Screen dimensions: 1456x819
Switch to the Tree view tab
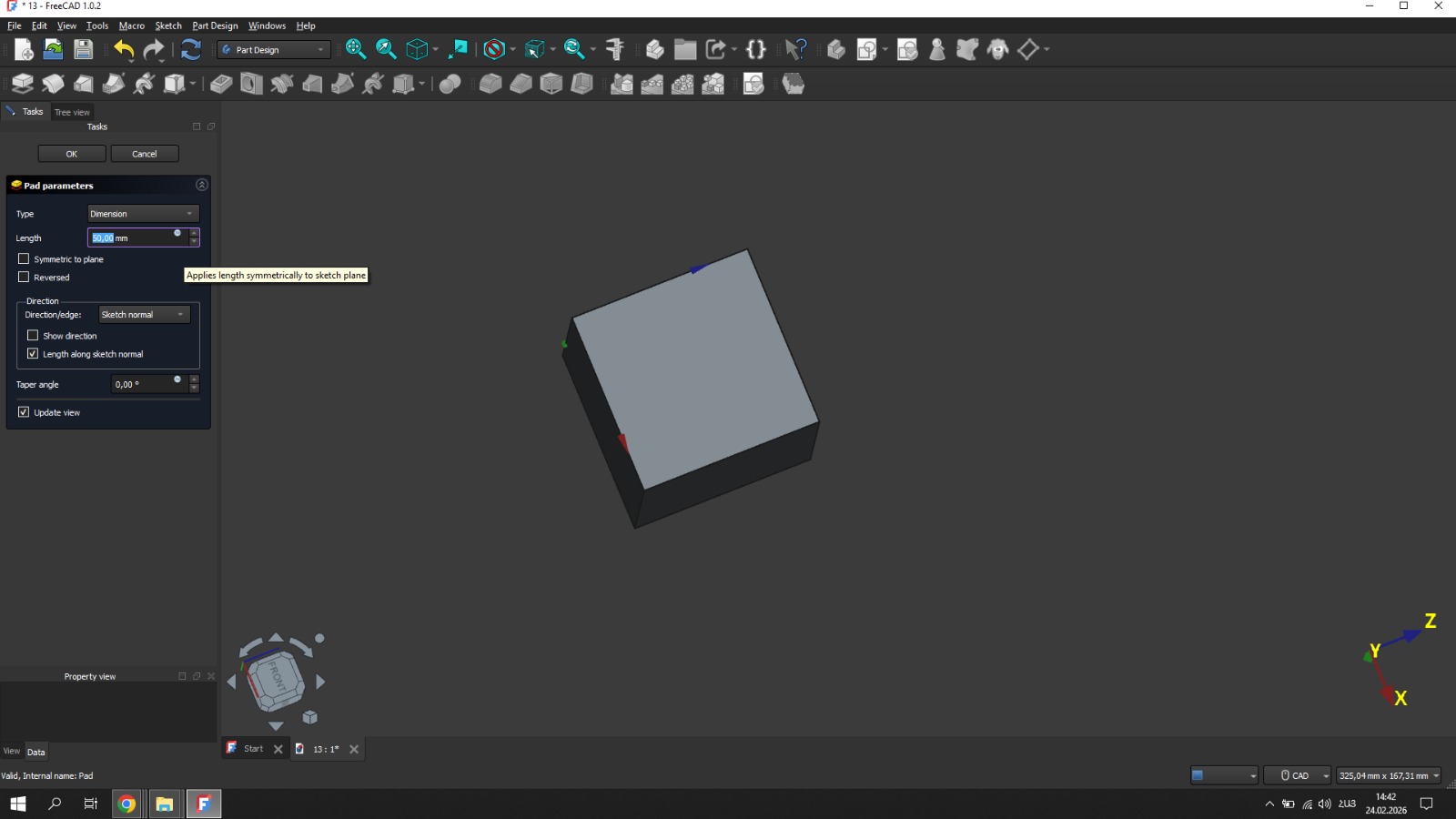(x=72, y=112)
